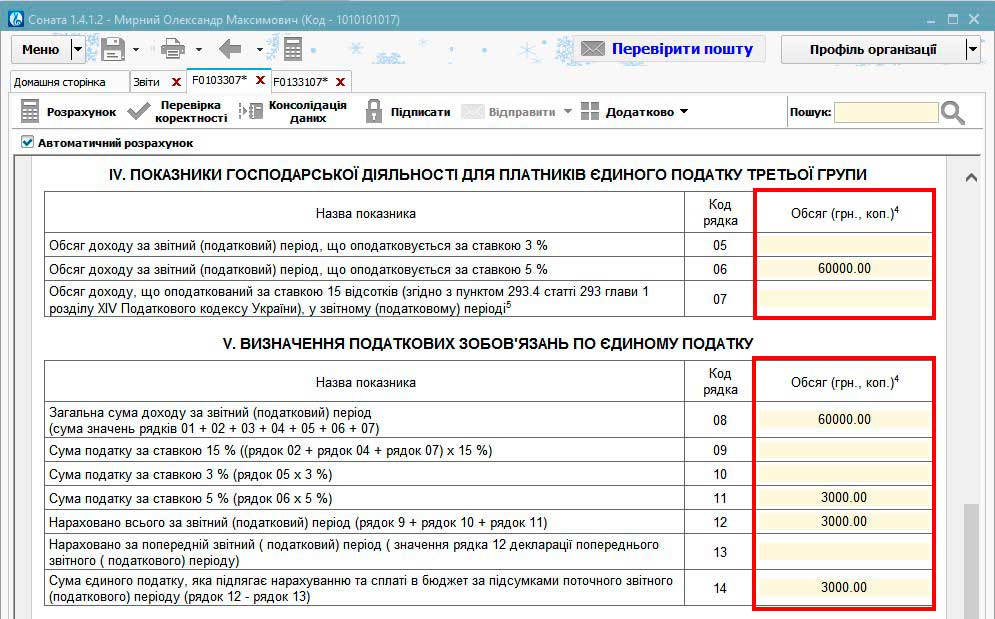
Task: Switch to the F0133107 tab
Action: tap(300, 82)
